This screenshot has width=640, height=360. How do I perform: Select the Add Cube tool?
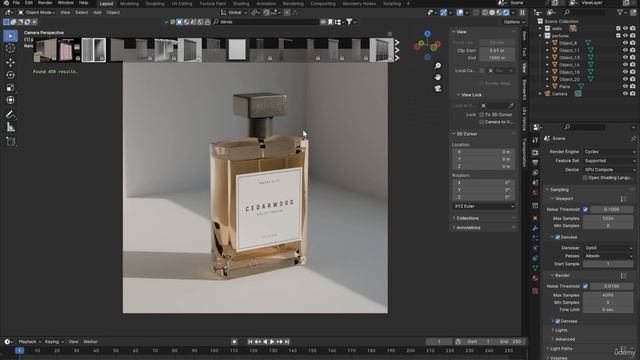coord(11,141)
